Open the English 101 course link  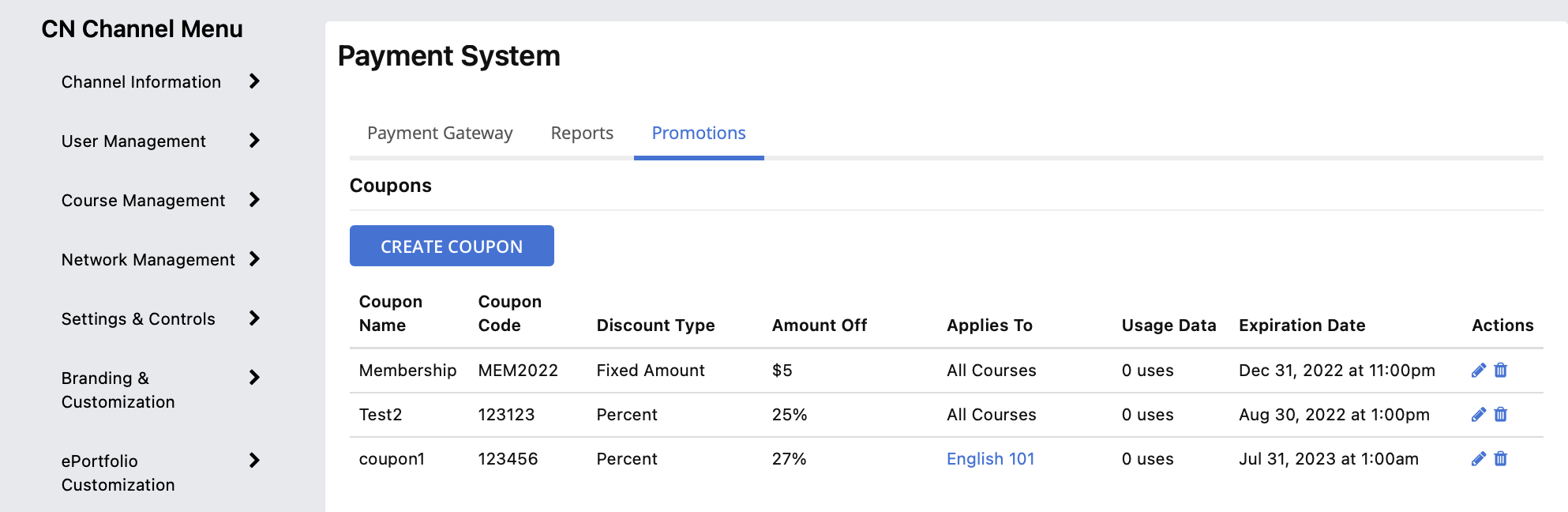(990, 459)
